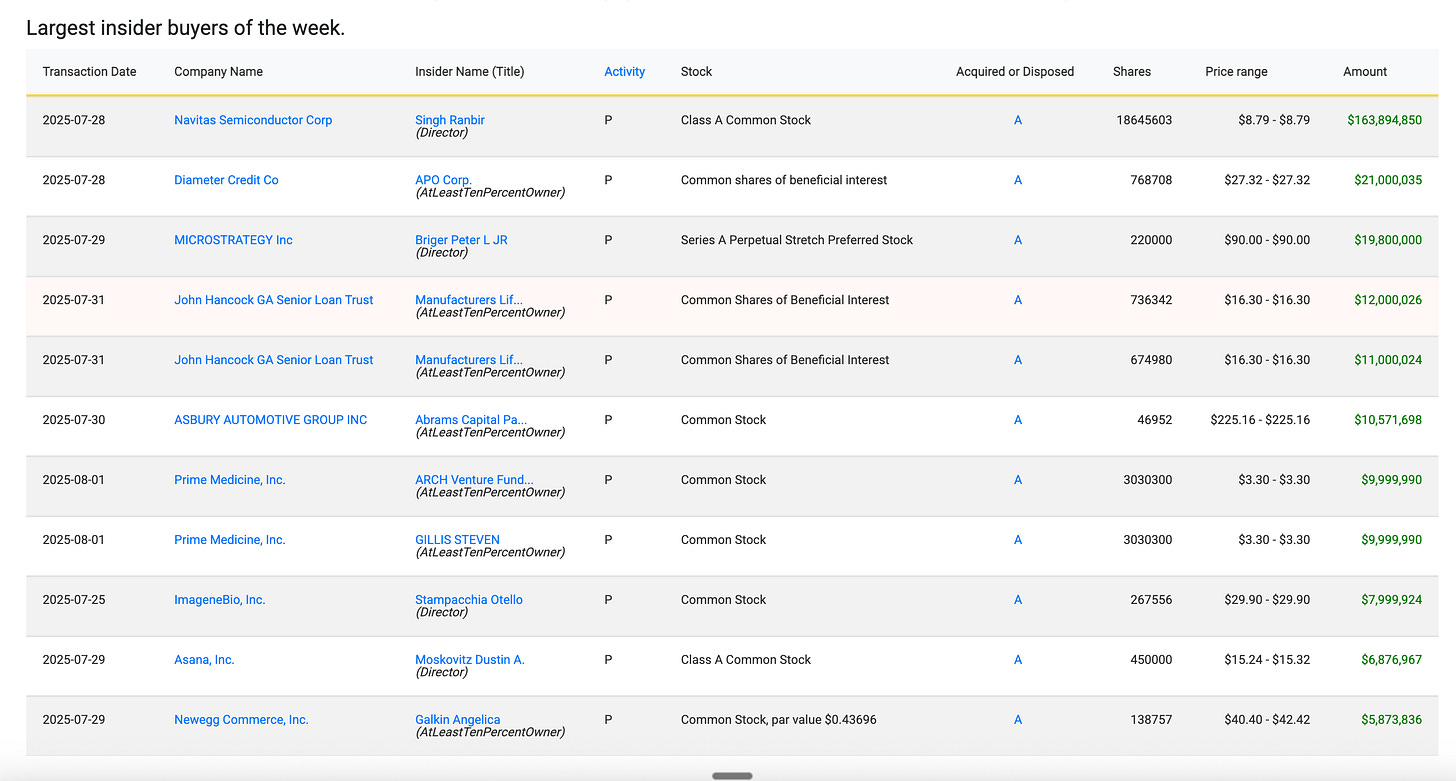This screenshot has width=1456, height=781.
Task: Click the 'A' link in MICROSTRATEGY row
Action: click(1018, 240)
